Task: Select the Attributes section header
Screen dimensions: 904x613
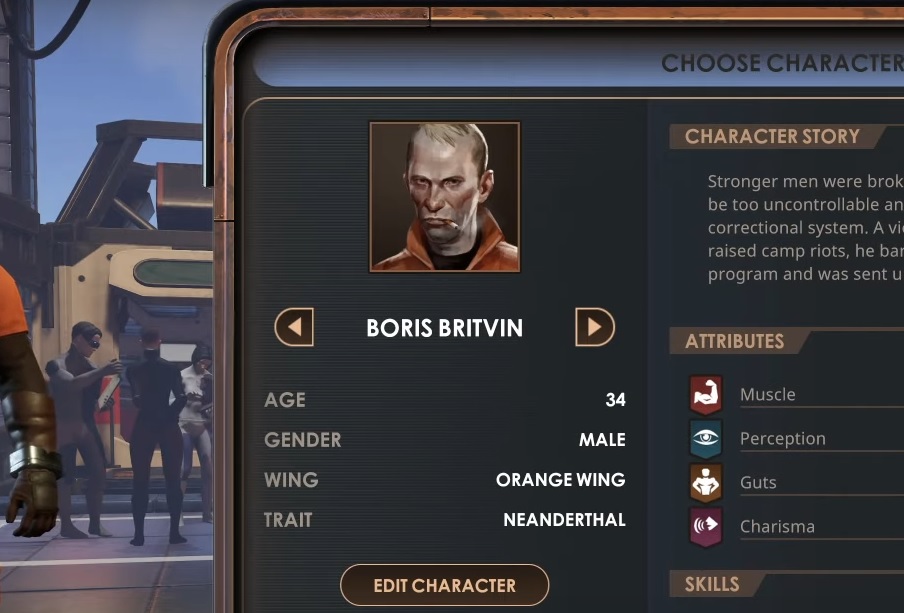Action: click(734, 341)
